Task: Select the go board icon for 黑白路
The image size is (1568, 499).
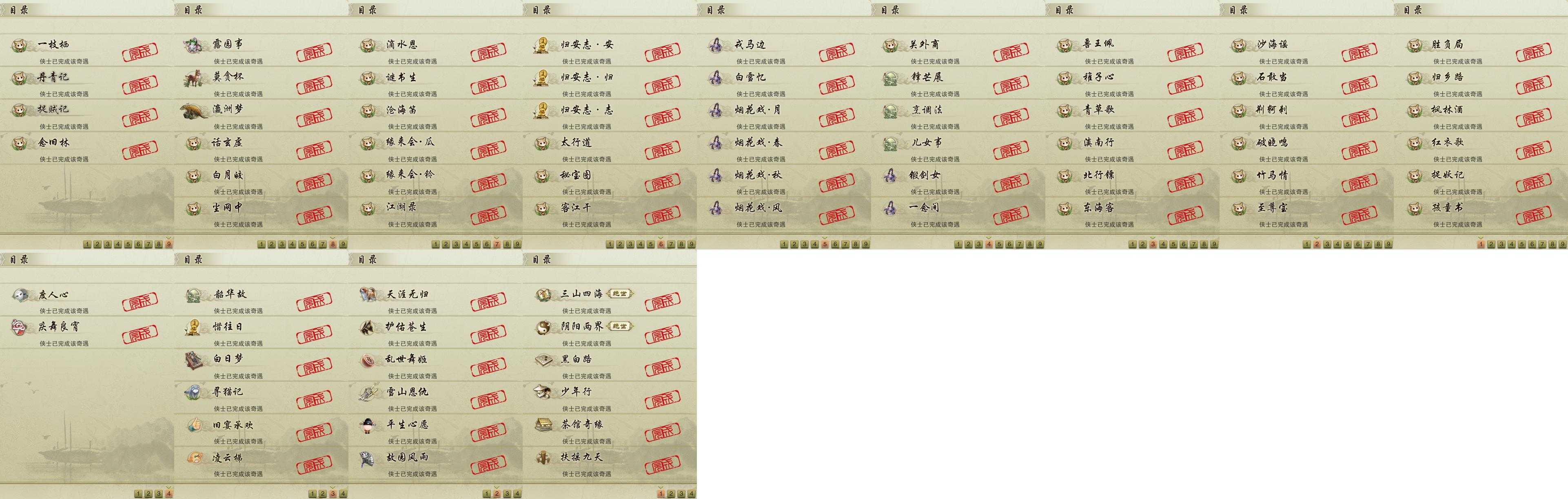Action: tap(543, 360)
